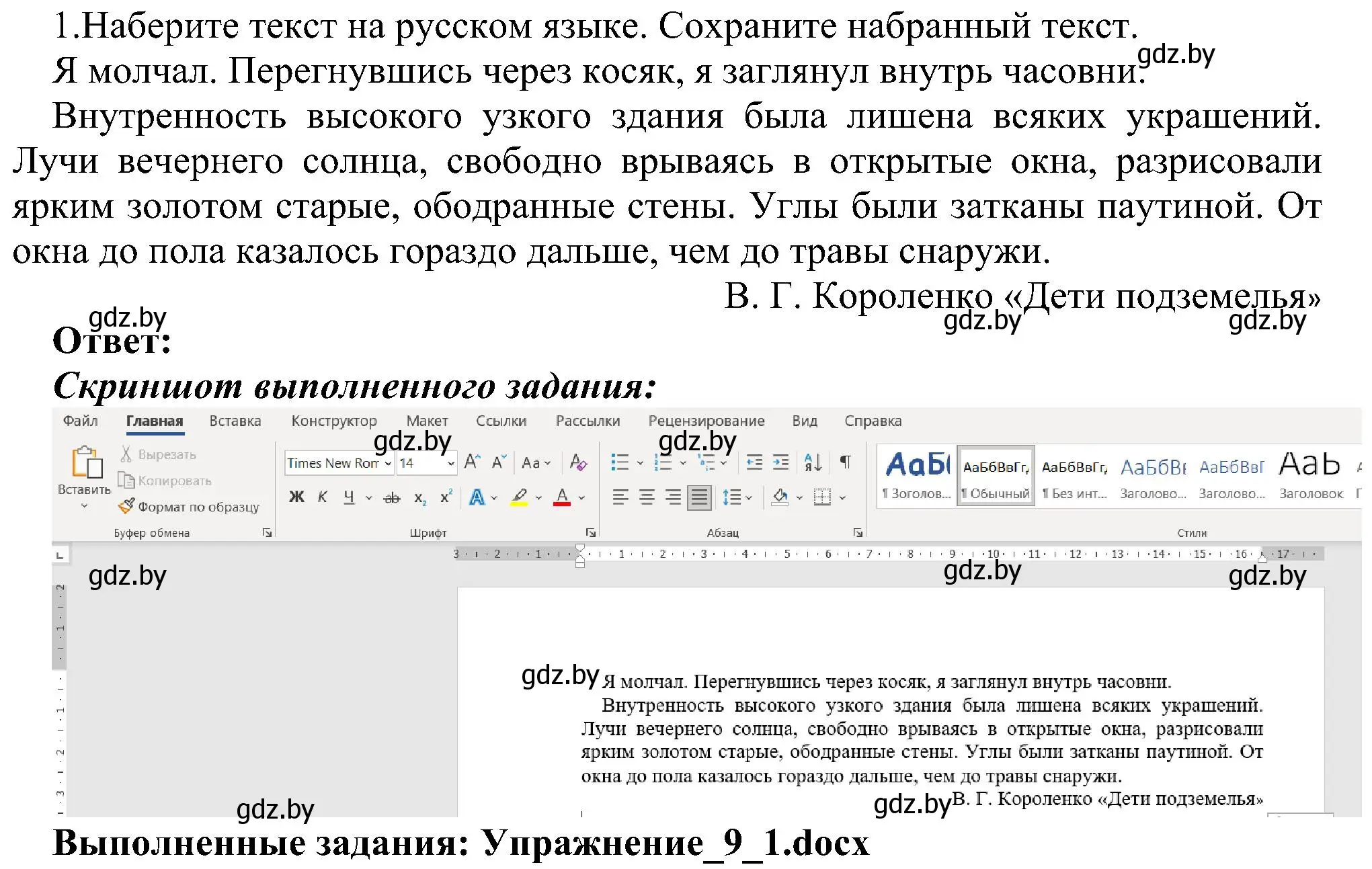The image size is (1372, 869).
Task: Toggle bold (Ж) formatting
Action: coord(296,497)
